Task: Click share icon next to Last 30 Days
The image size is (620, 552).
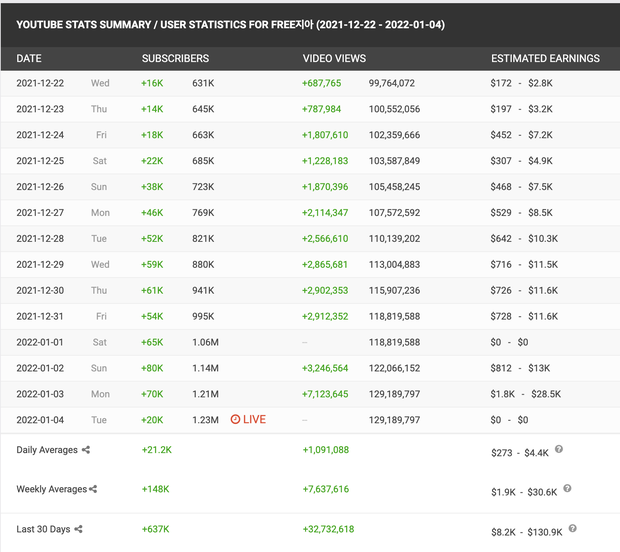Action: [x=78, y=529]
